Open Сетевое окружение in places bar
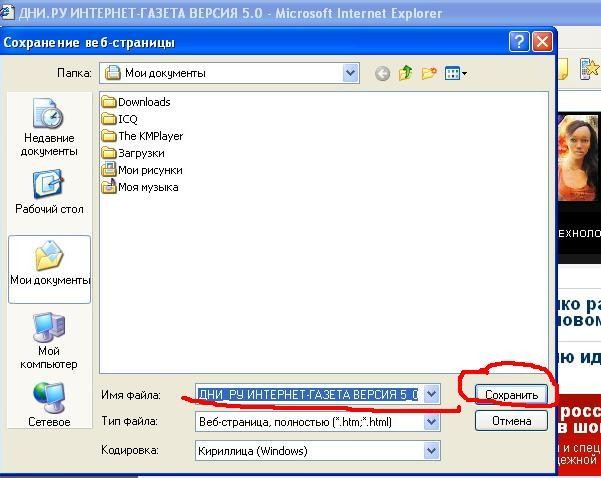The image size is (601, 478). [x=49, y=405]
